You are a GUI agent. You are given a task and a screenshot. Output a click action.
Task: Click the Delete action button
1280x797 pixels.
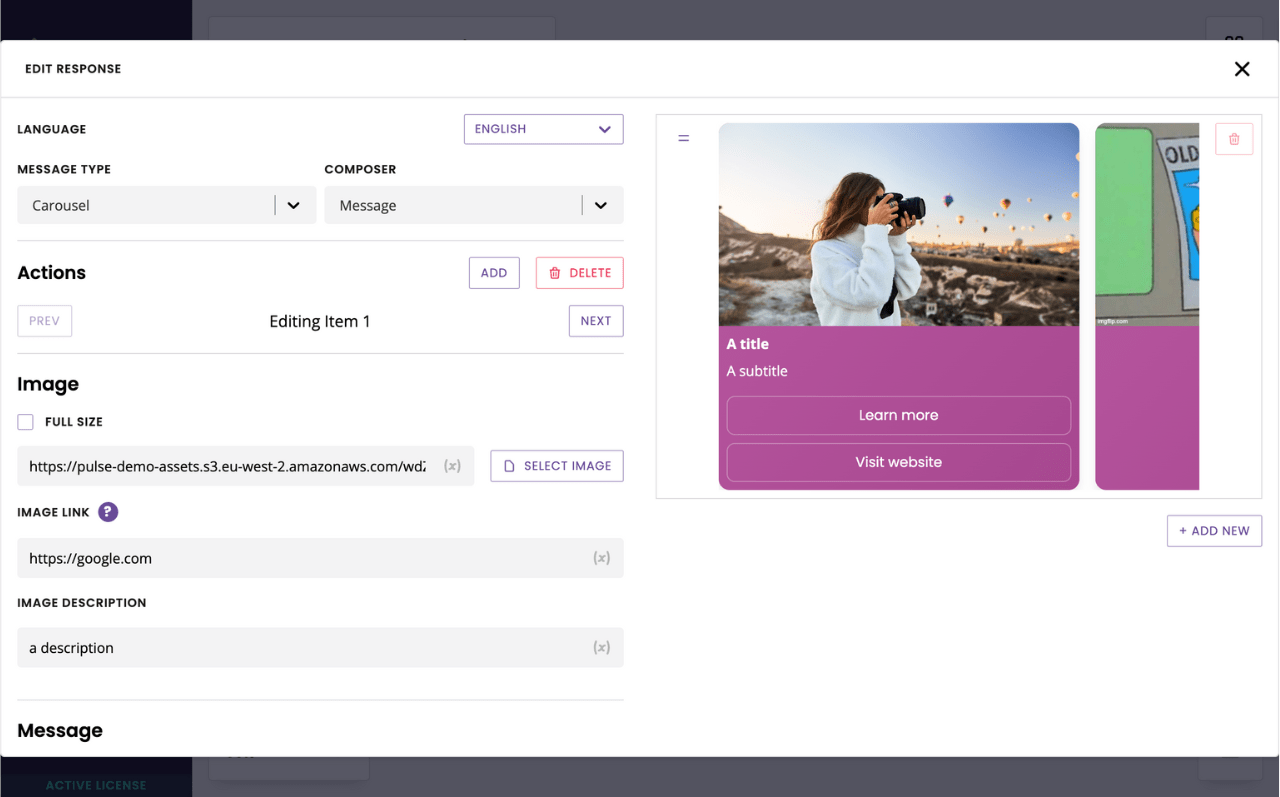[580, 273]
